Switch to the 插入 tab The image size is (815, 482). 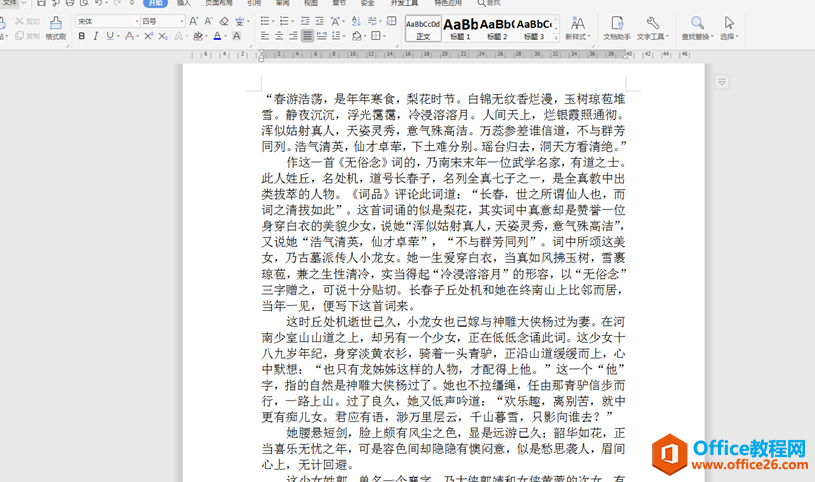click(183, 3)
